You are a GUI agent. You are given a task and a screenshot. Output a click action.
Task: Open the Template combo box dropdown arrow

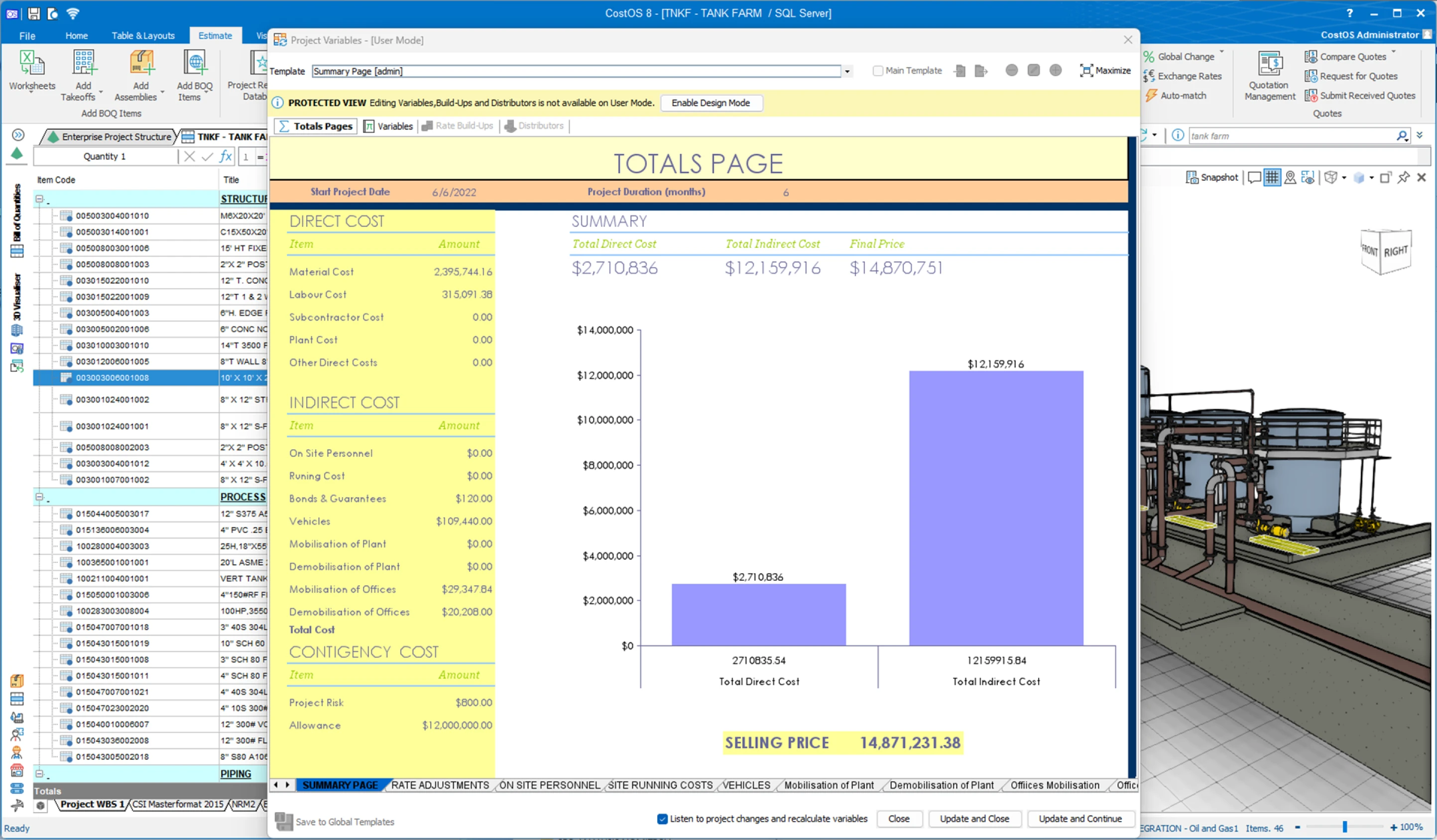pyautogui.click(x=847, y=72)
